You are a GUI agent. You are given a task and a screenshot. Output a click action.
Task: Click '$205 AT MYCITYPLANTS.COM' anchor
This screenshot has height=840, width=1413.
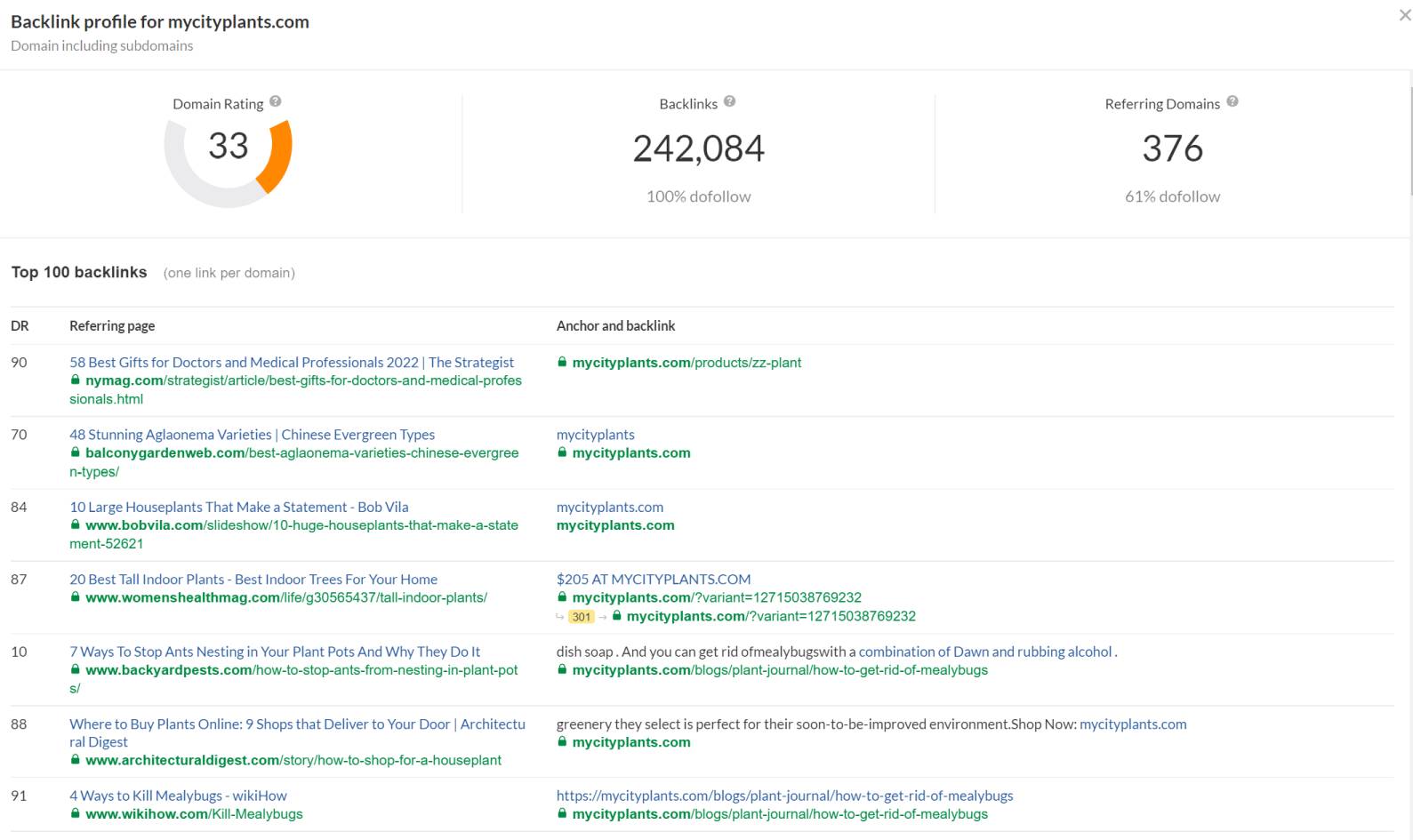pyautogui.click(x=654, y=579)
